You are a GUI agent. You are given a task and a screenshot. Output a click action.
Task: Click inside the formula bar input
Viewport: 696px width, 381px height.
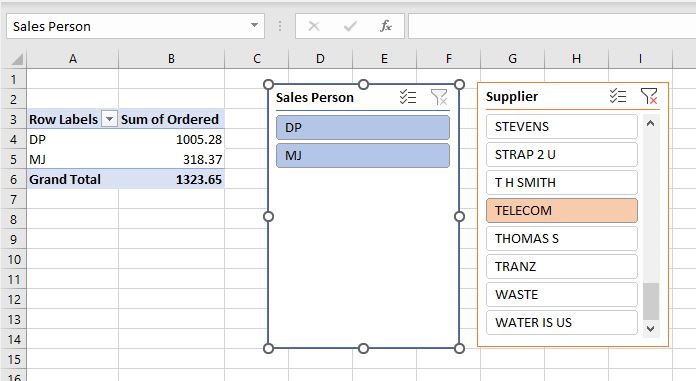tap(552, 26)
